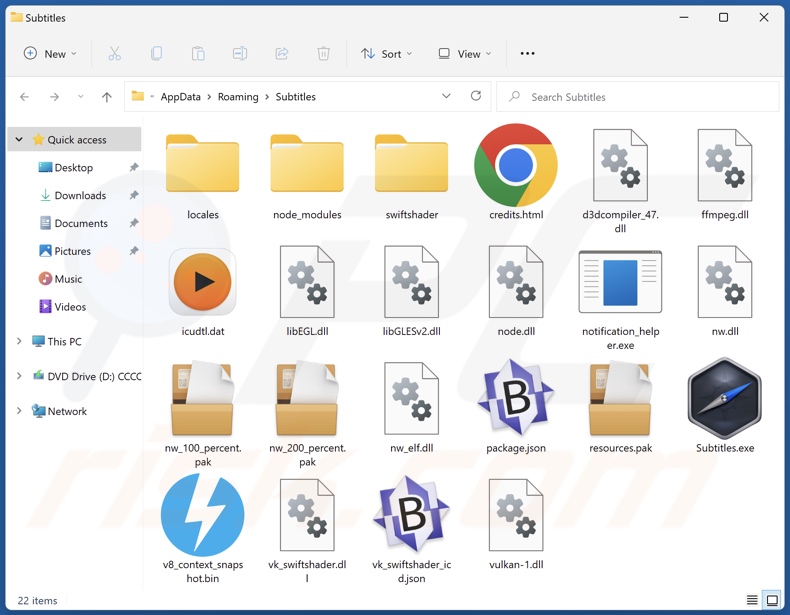The width and height of the screenshot is (790, 615).
Task: Collapse the Quick access section
Action: pos(19,140)
